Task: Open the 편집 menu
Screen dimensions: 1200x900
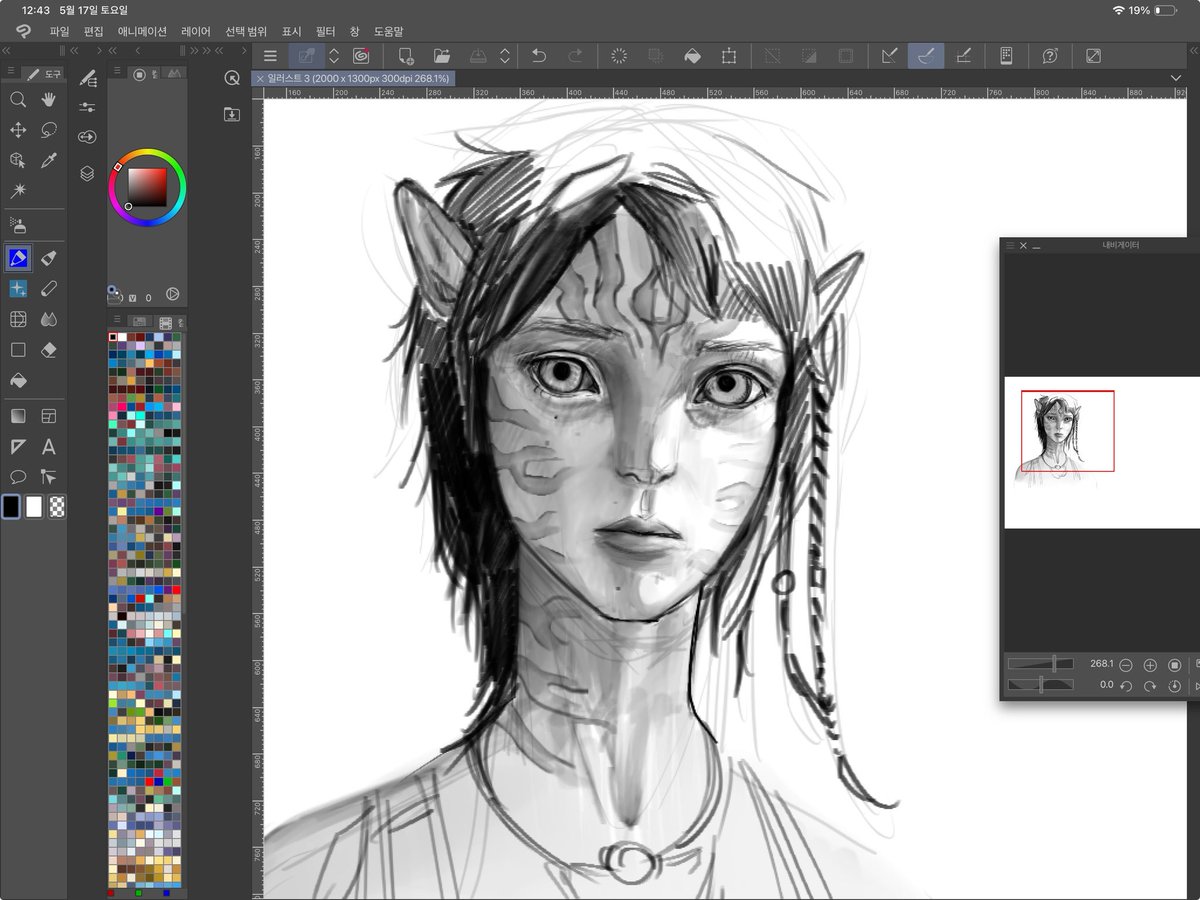Action: coord(93,31)
